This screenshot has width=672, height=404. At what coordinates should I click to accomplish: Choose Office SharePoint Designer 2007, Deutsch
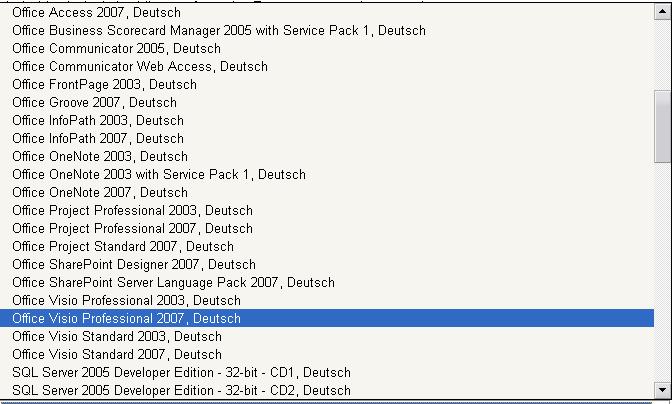pos(327,264)
